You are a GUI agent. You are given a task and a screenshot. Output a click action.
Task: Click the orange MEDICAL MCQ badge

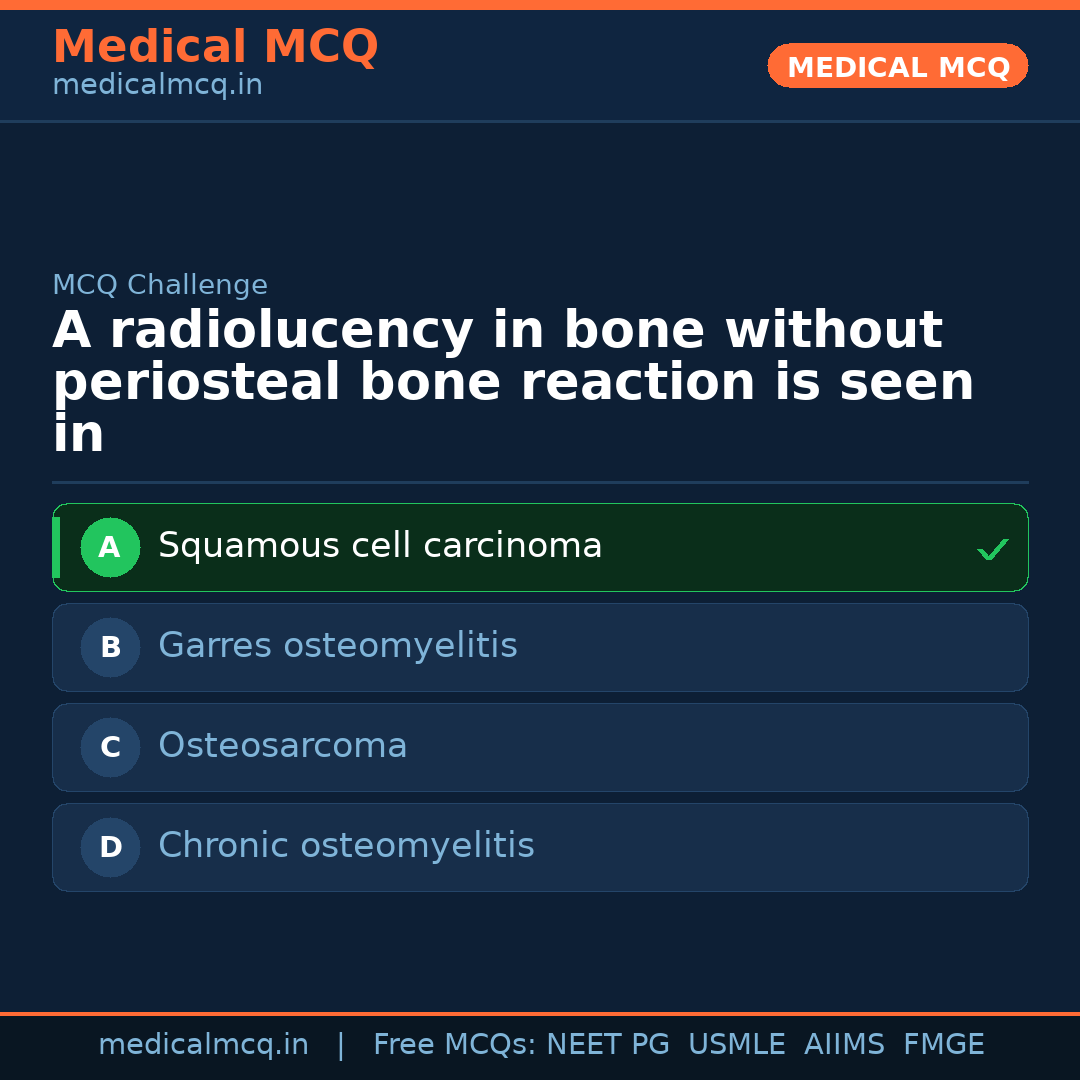point(898,66)
